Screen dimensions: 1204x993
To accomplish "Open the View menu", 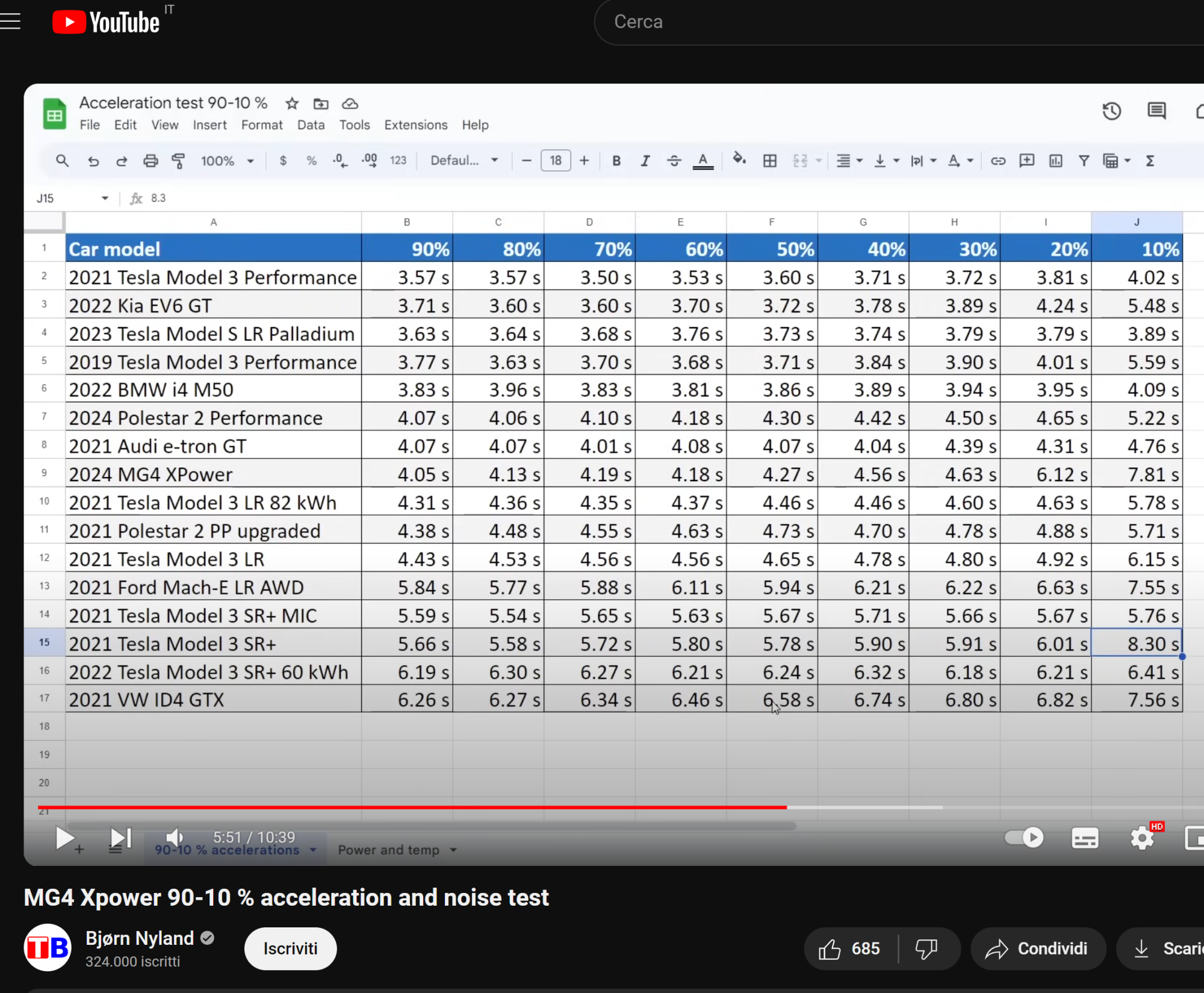I will [164, 125].
